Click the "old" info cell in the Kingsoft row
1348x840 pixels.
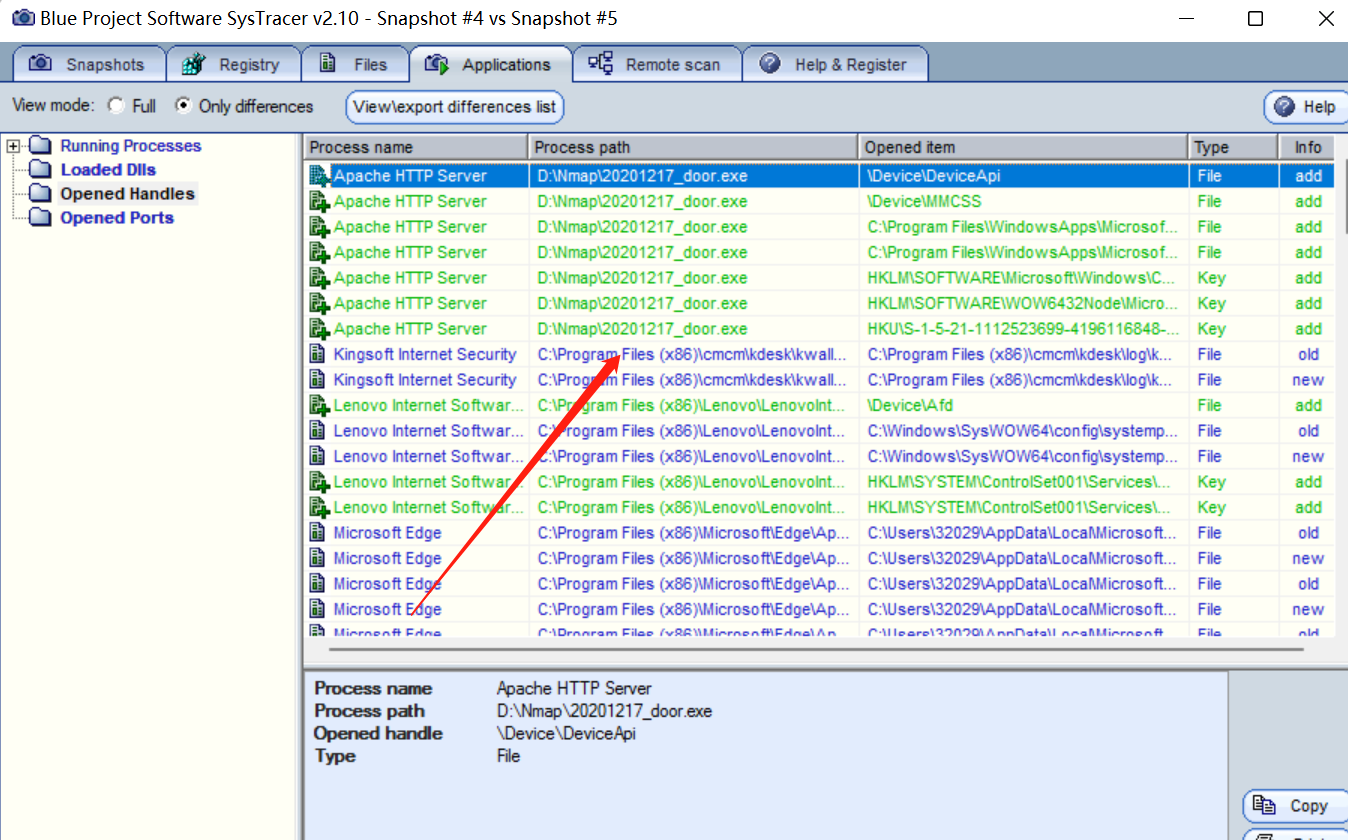(x=1308, y=354)
